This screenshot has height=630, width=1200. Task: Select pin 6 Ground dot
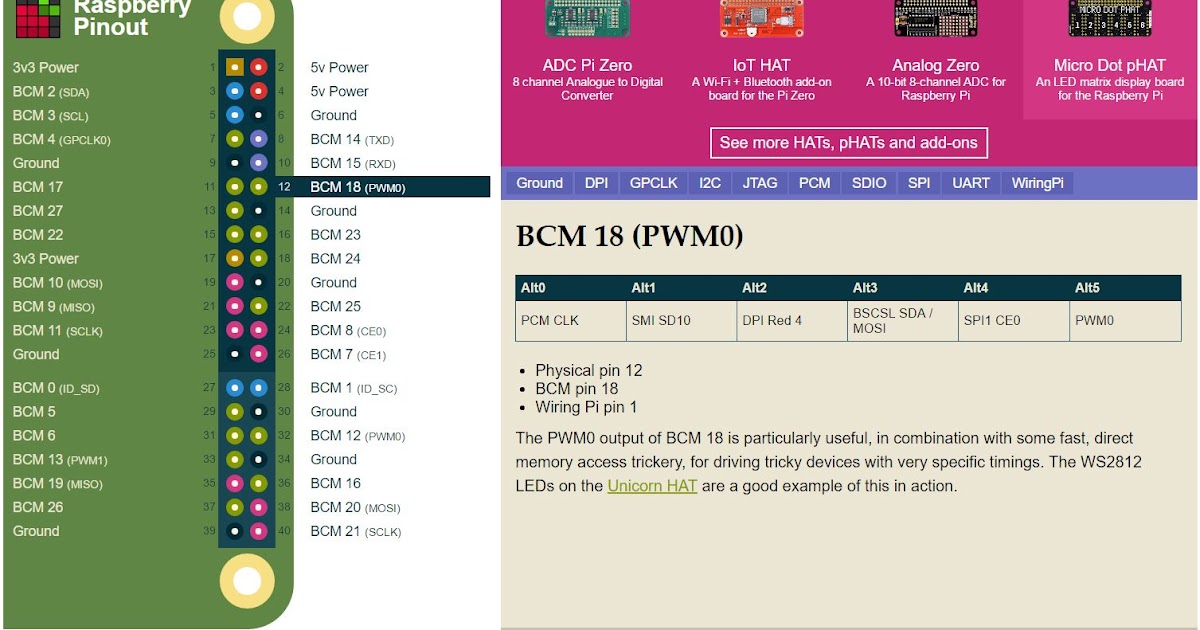pyautogui.click(x=259, y=115)
